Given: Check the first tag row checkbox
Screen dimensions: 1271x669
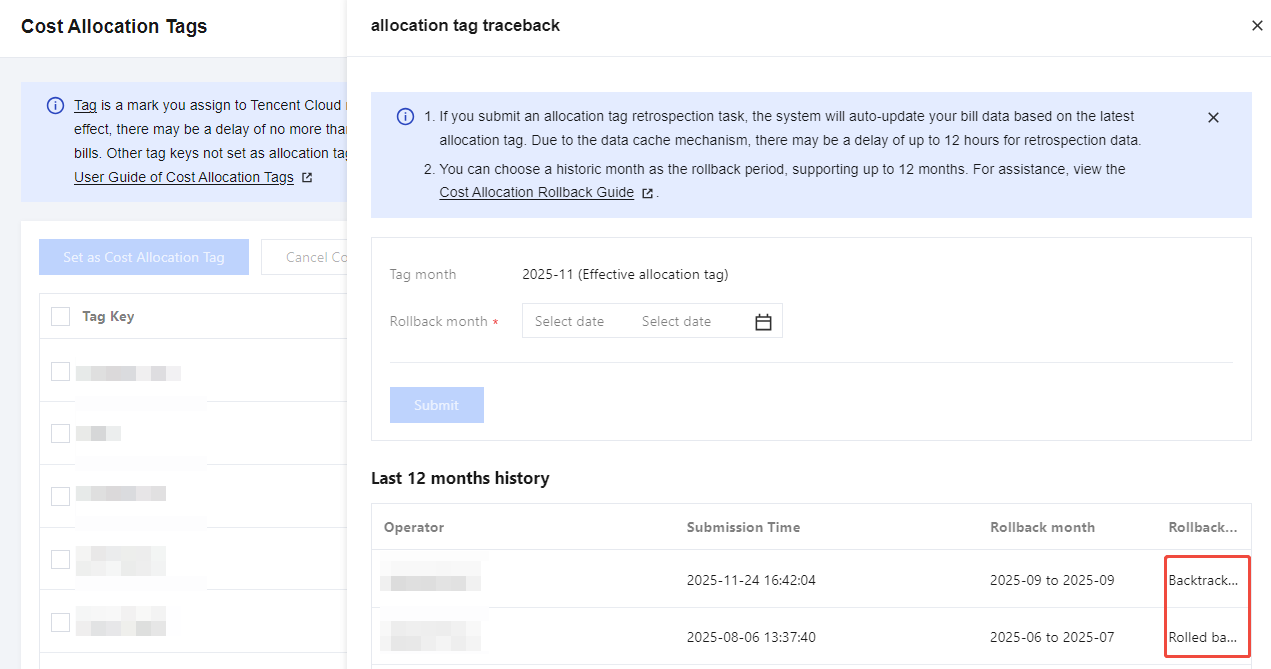Looking at the screenshot, I should pos(61,372).
